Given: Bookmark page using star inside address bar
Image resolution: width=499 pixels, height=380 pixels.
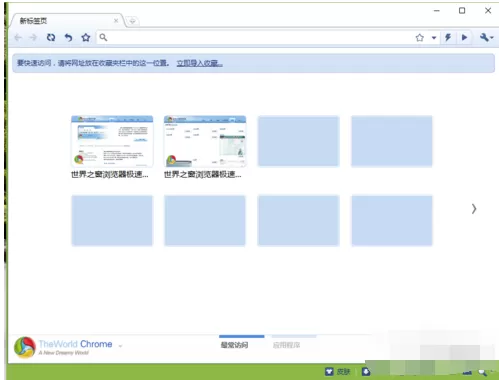Looking at the screenshot, I should coord(420,38).
